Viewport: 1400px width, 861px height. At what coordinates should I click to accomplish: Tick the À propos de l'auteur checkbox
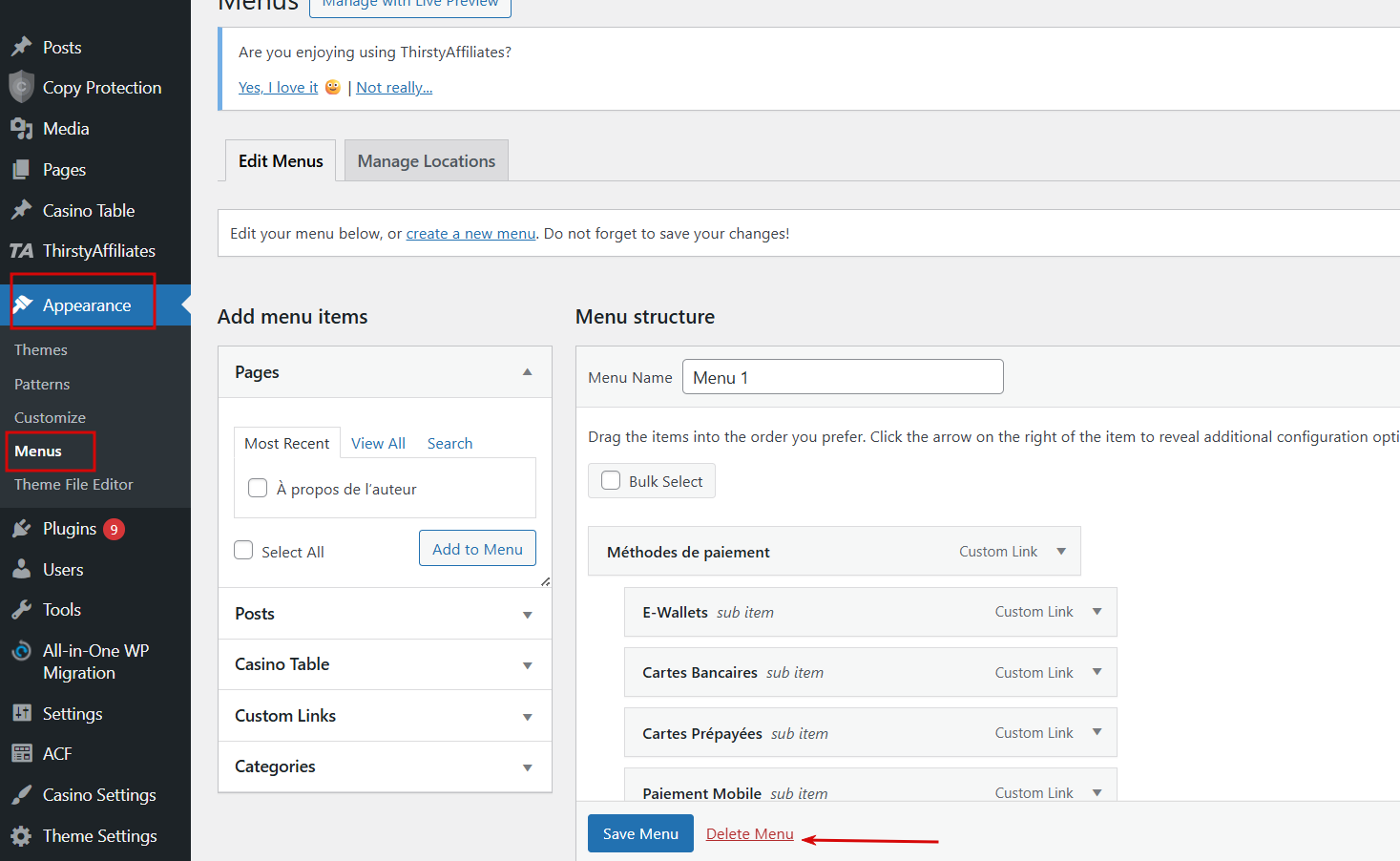point(258,488)
